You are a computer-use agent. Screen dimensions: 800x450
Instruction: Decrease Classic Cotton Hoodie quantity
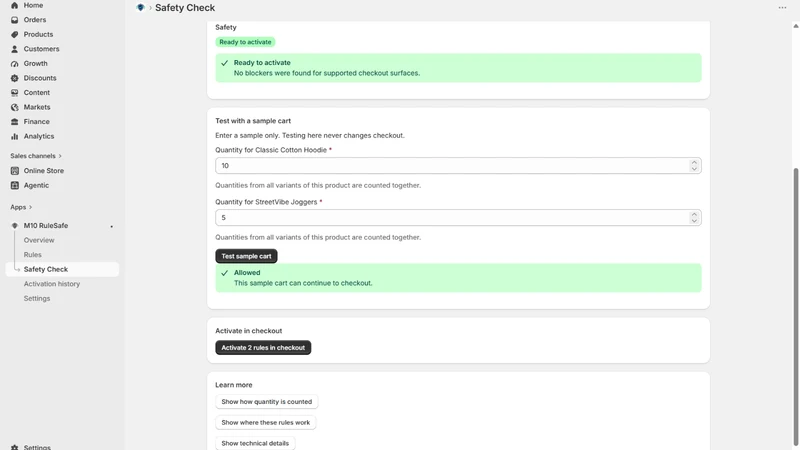point(694,169)
